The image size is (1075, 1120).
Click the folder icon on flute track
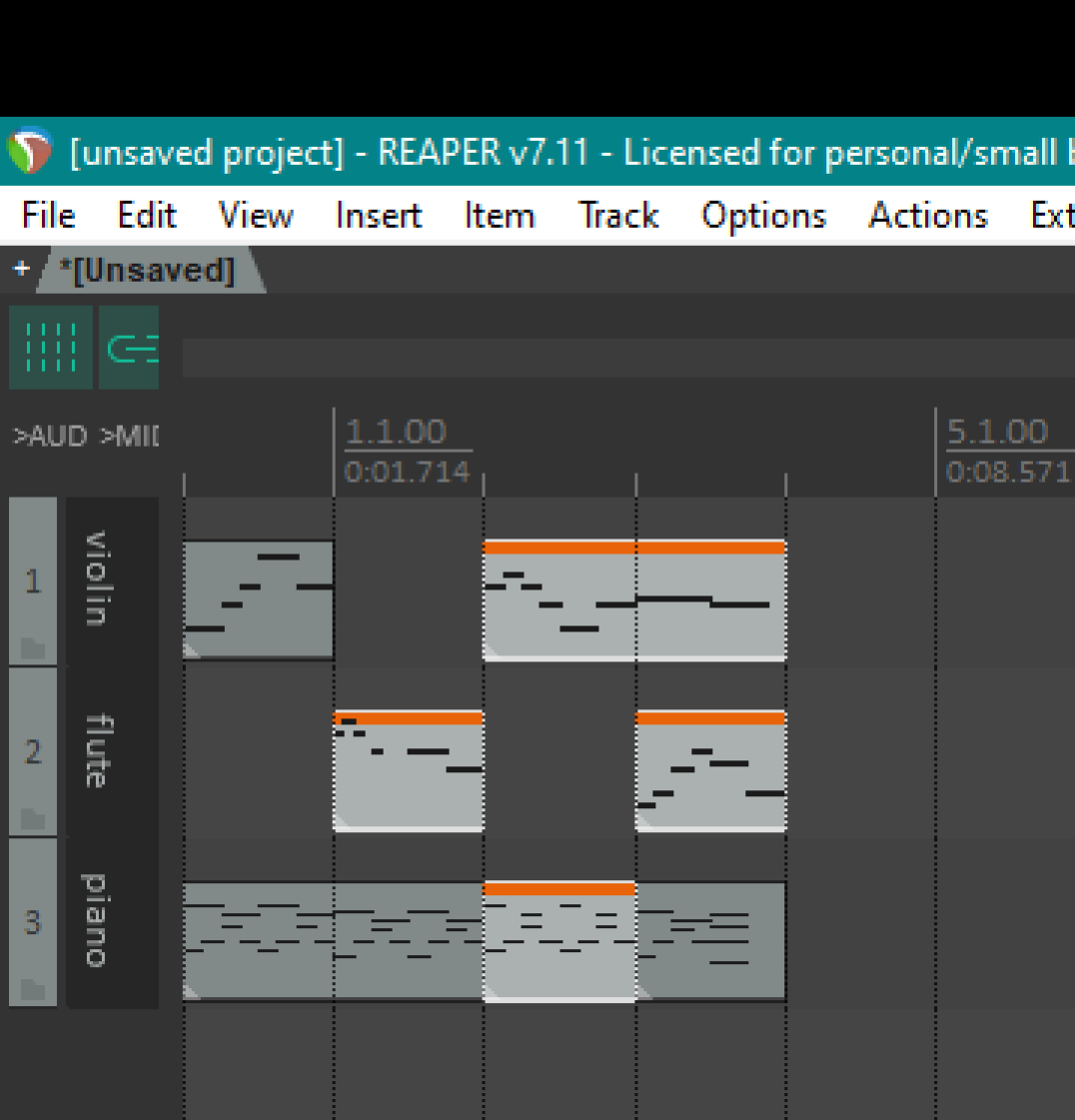coord(33,819)
